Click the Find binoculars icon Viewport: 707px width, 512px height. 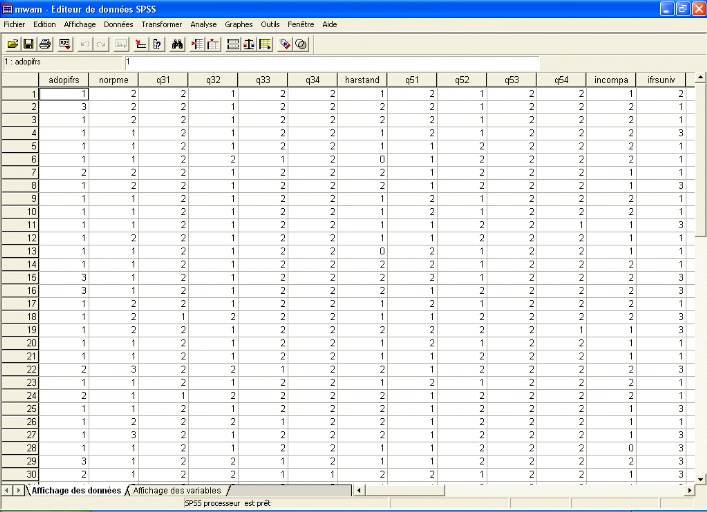point(177,44)
